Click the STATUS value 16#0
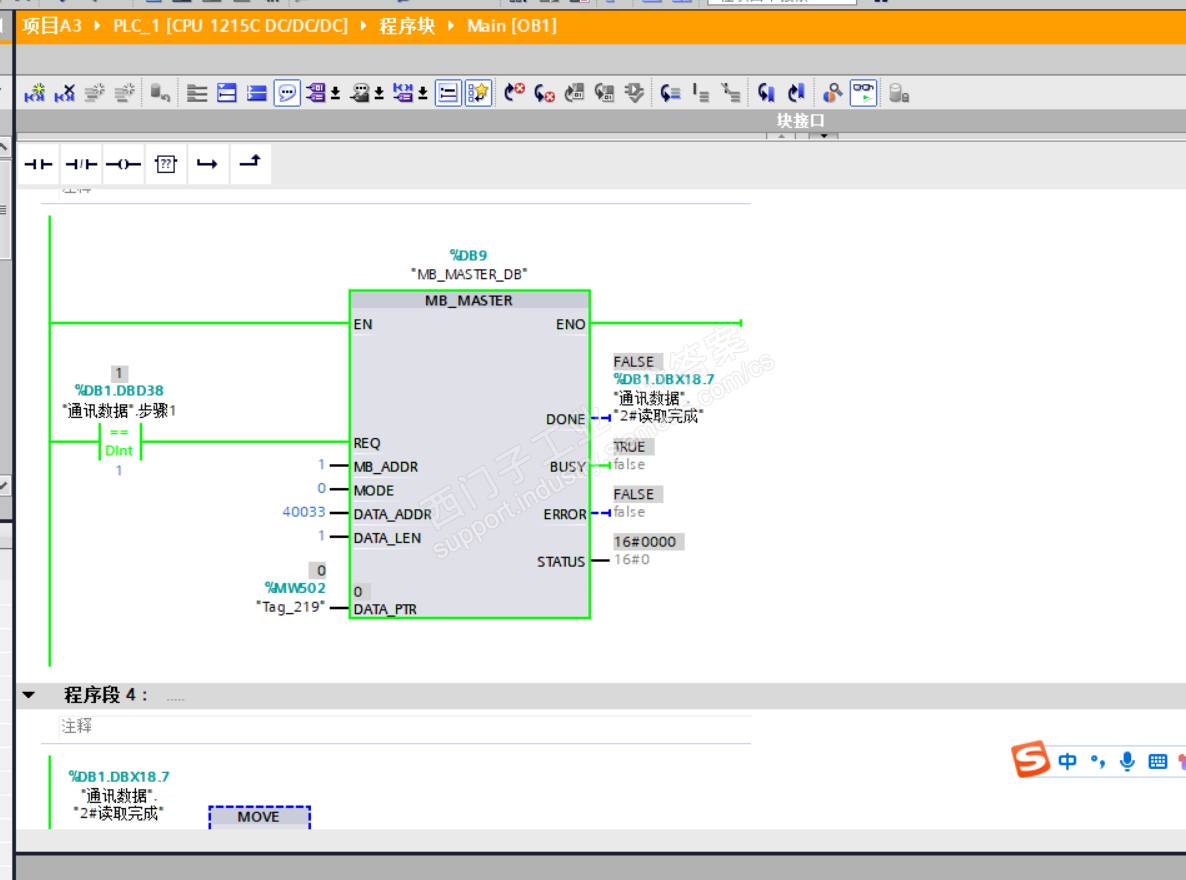Image resolution: width=1186 pixels, height=880 pixels. tap(632, 560)
